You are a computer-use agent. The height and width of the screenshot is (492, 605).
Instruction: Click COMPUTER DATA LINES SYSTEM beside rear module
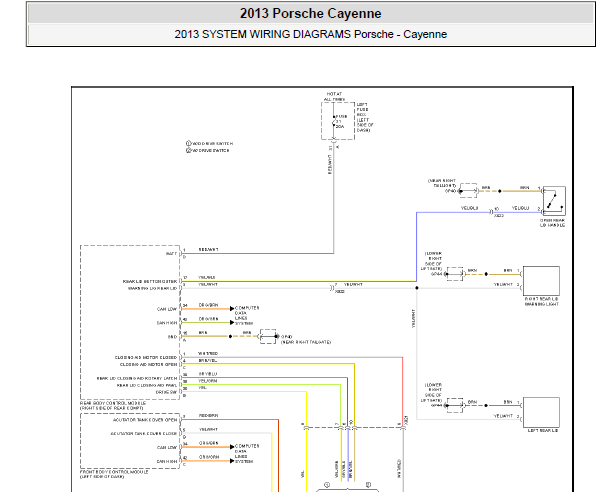[246, 316]
